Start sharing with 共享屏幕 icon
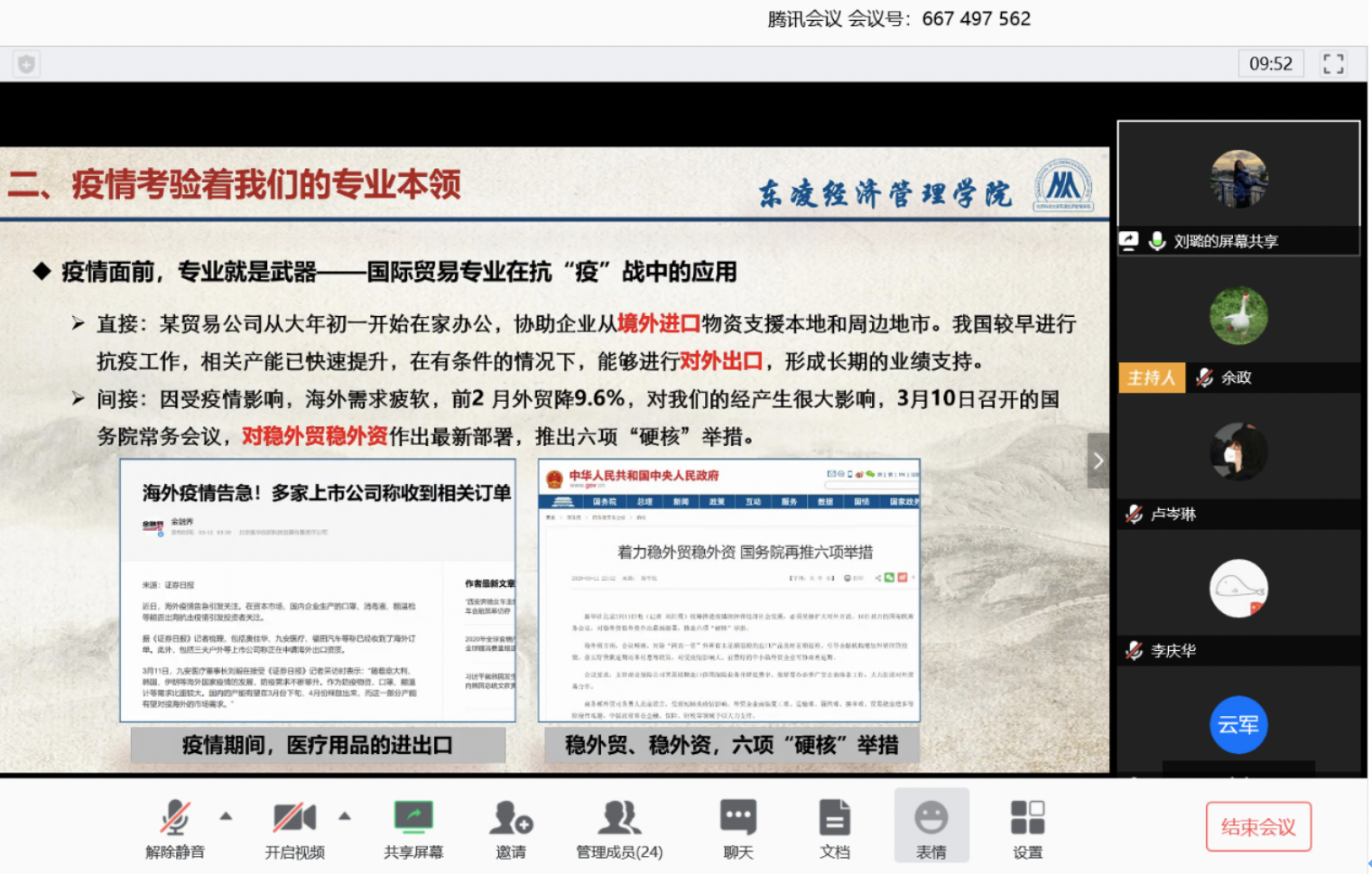Screen dimensions: 1372x874 (413, 818)
